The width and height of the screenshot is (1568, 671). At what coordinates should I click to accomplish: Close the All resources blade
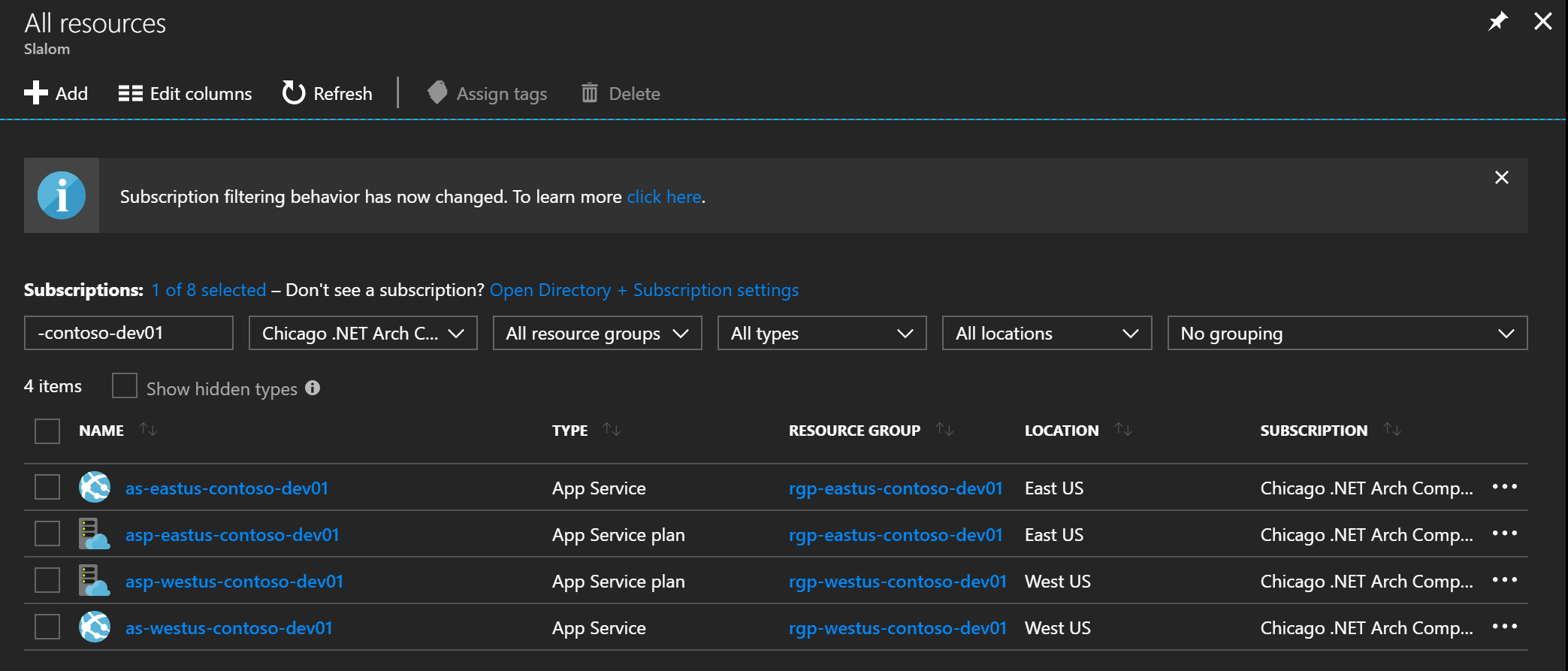(x=1543, y=21)
